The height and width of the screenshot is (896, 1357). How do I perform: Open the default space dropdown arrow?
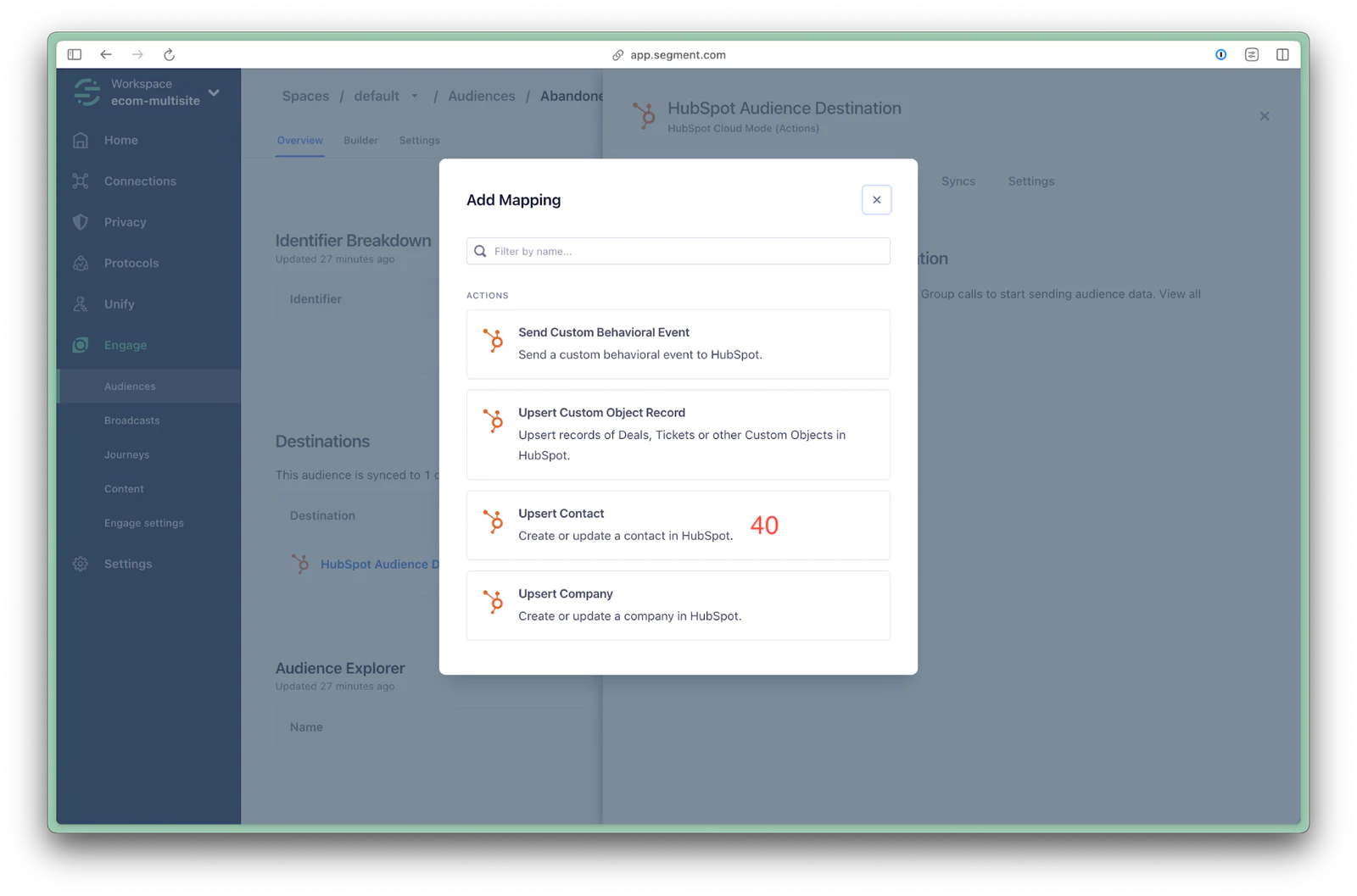pyautogui.click(x=415, y=97)
